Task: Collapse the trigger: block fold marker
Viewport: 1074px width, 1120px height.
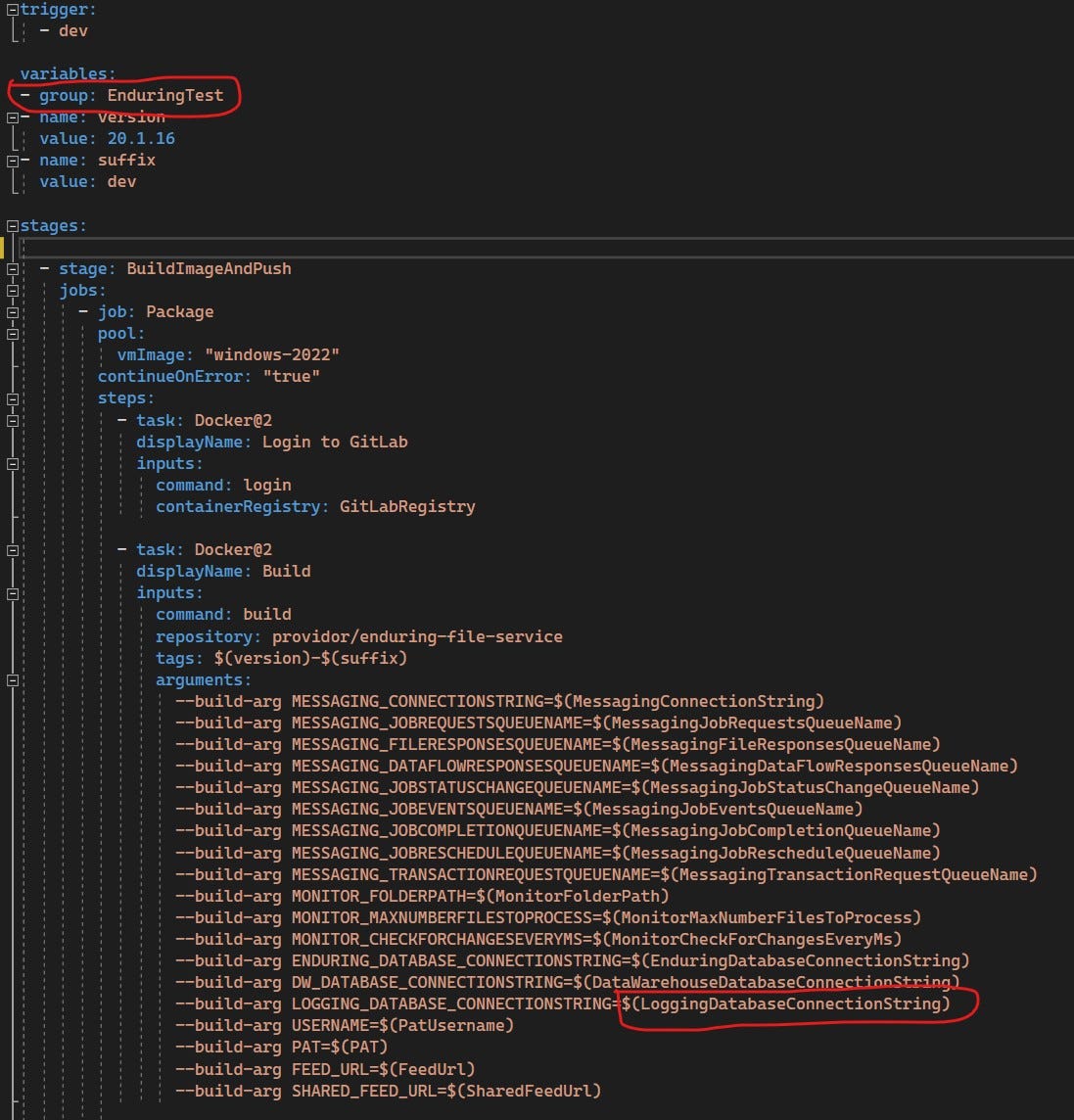Action: (x=12, y=10)
